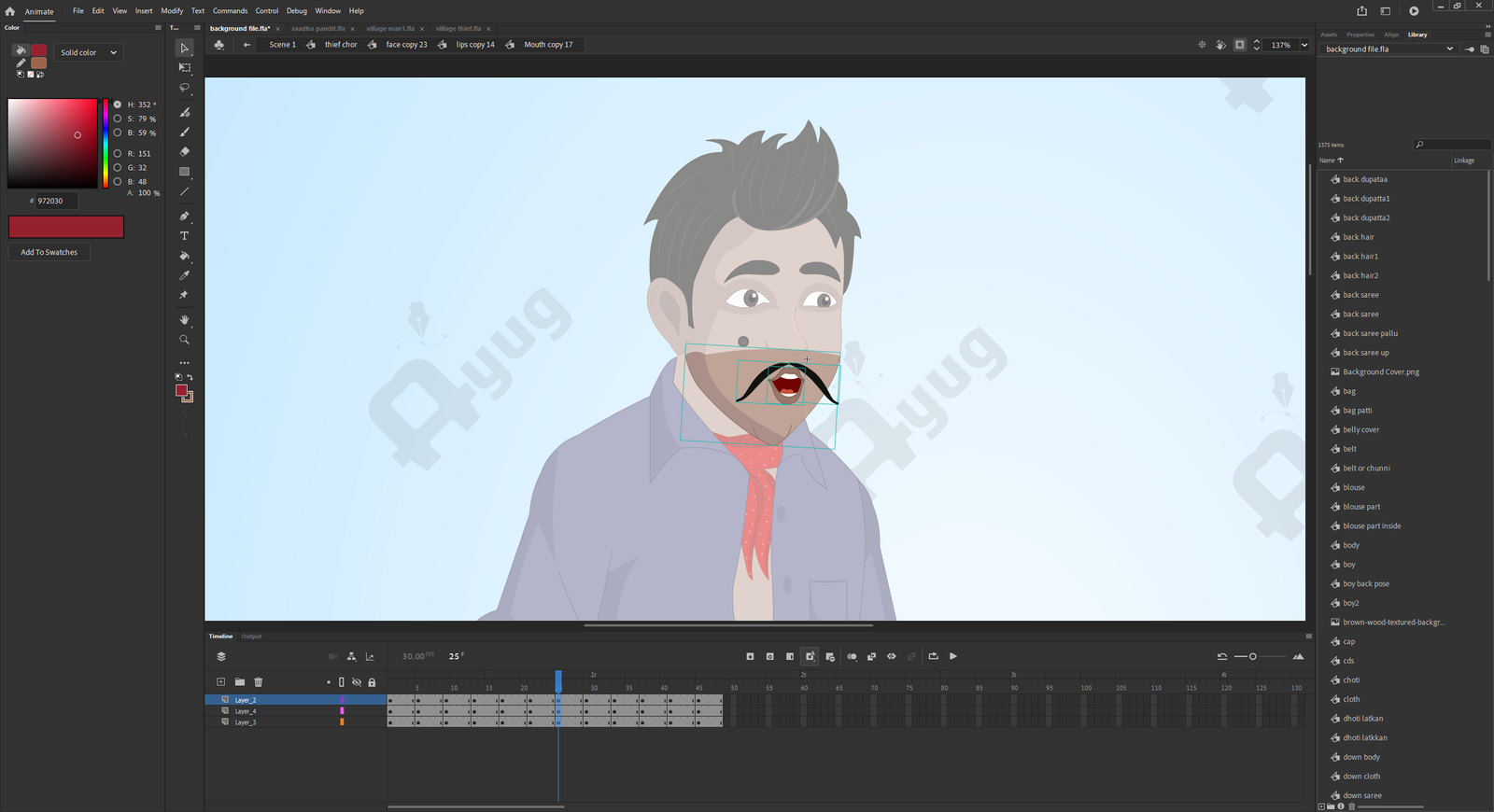Choose the Paint Bucket tool

(184, 256)
